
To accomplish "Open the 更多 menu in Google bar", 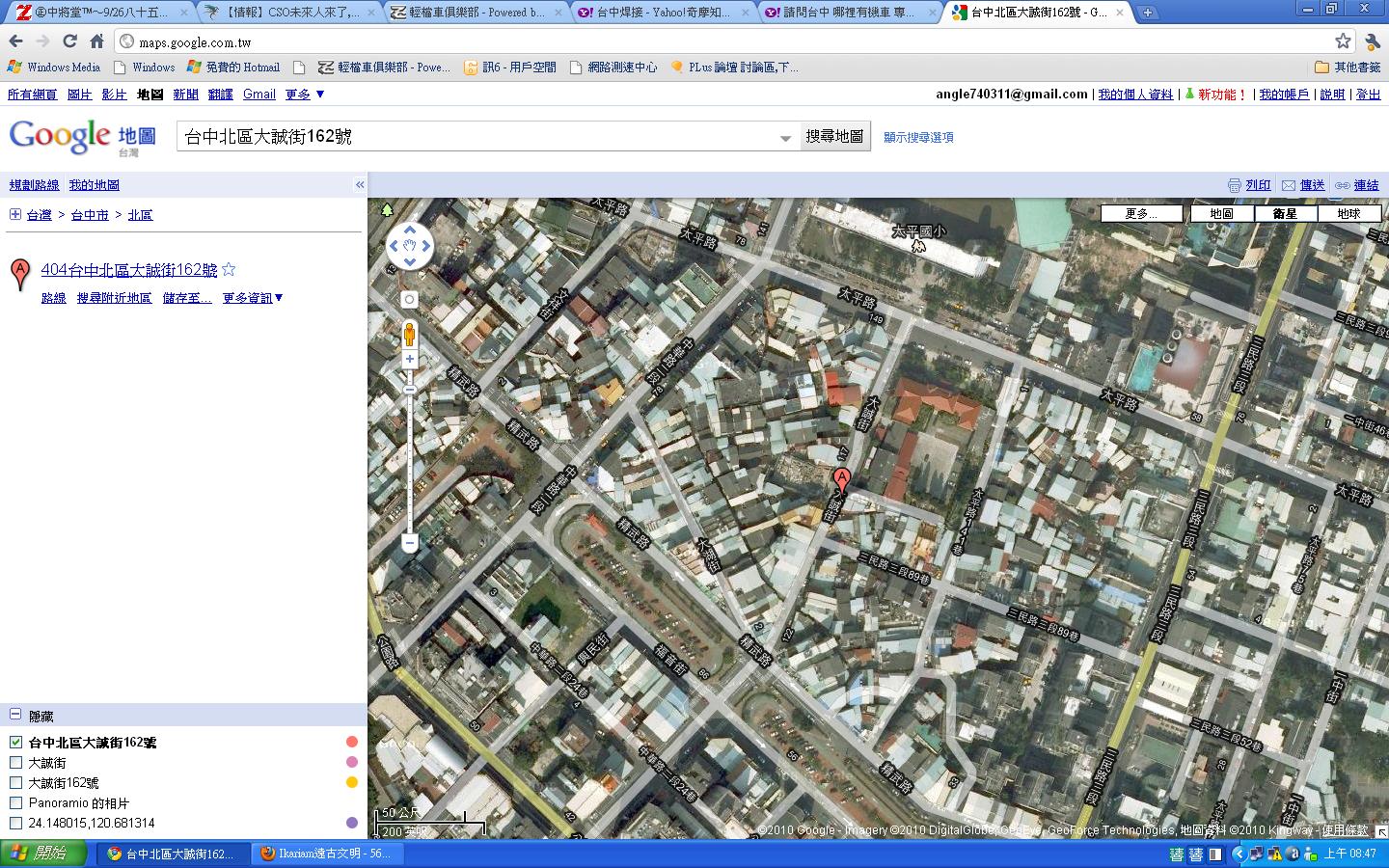I will pos(305,94).
